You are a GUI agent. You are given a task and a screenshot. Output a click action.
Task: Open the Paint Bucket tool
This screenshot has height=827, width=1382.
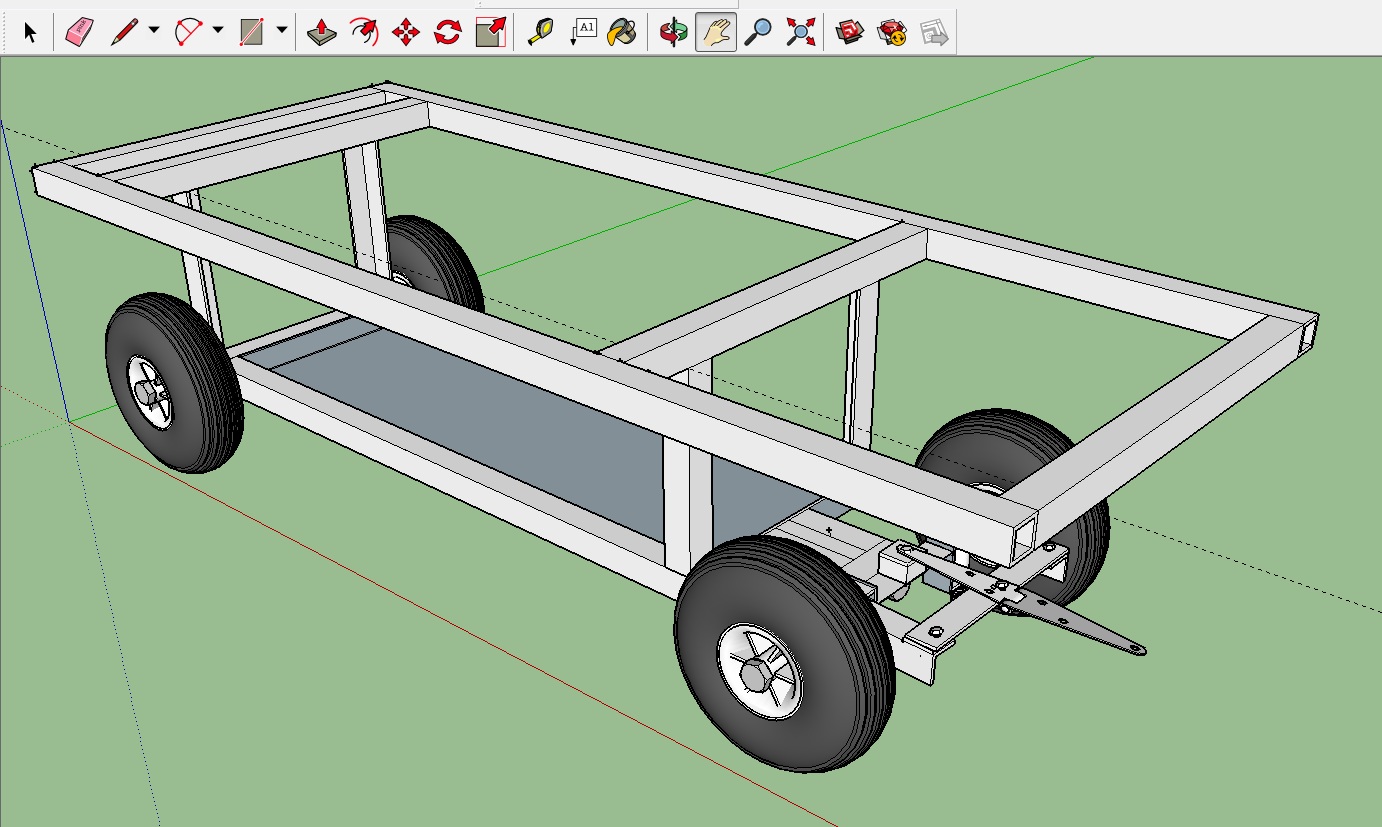click(x=622, y=32)
